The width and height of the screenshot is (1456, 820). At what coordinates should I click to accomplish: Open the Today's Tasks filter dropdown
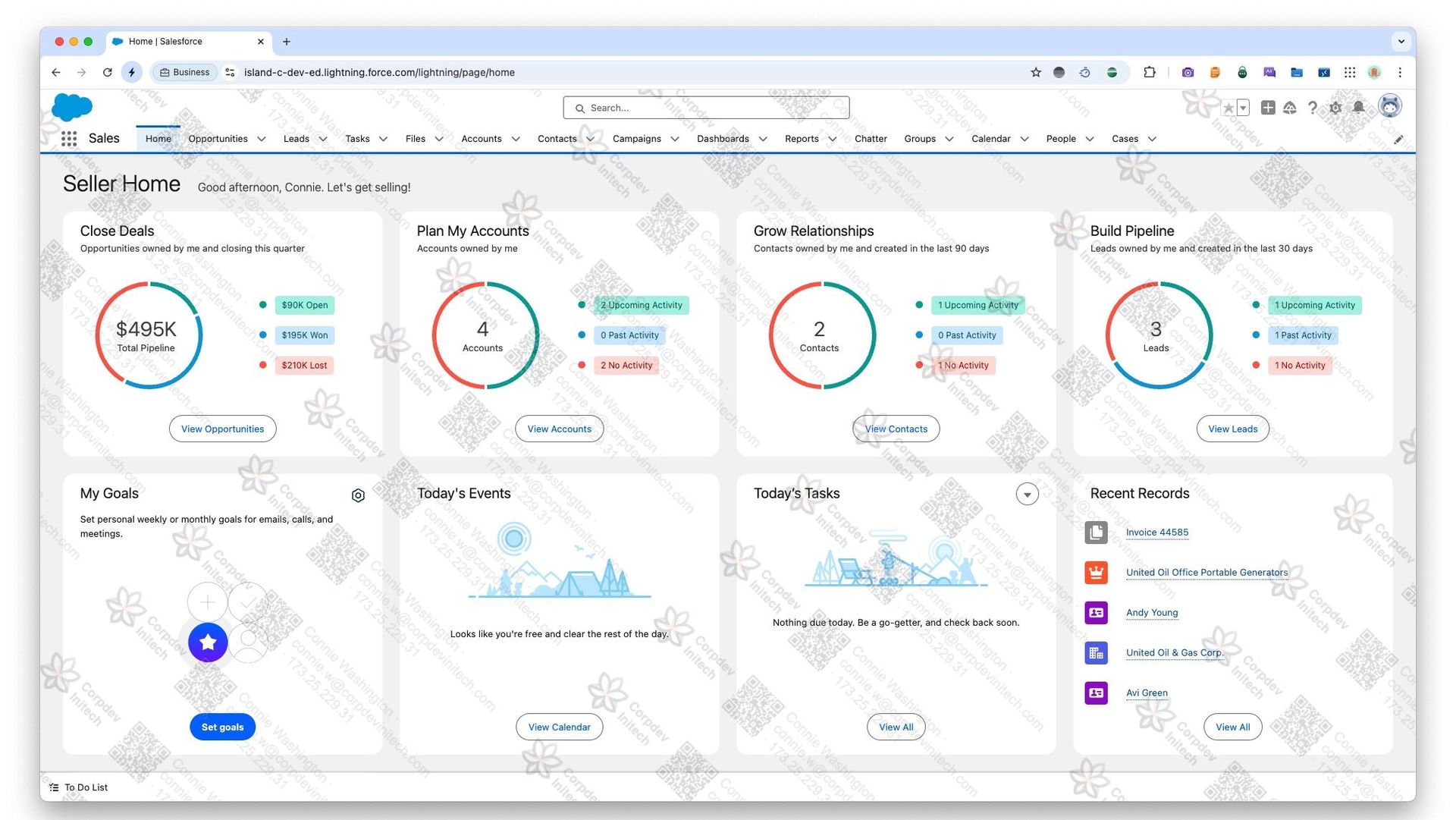[x=1027, y=495]
